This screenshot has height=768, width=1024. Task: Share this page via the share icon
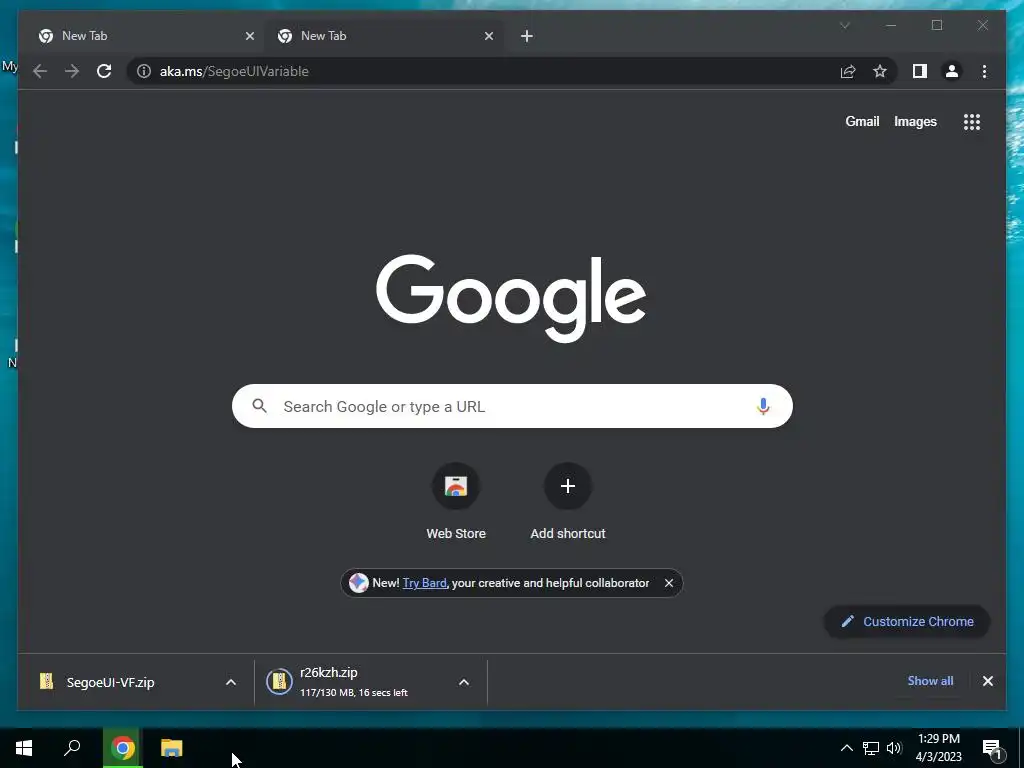tap(848, 71)
